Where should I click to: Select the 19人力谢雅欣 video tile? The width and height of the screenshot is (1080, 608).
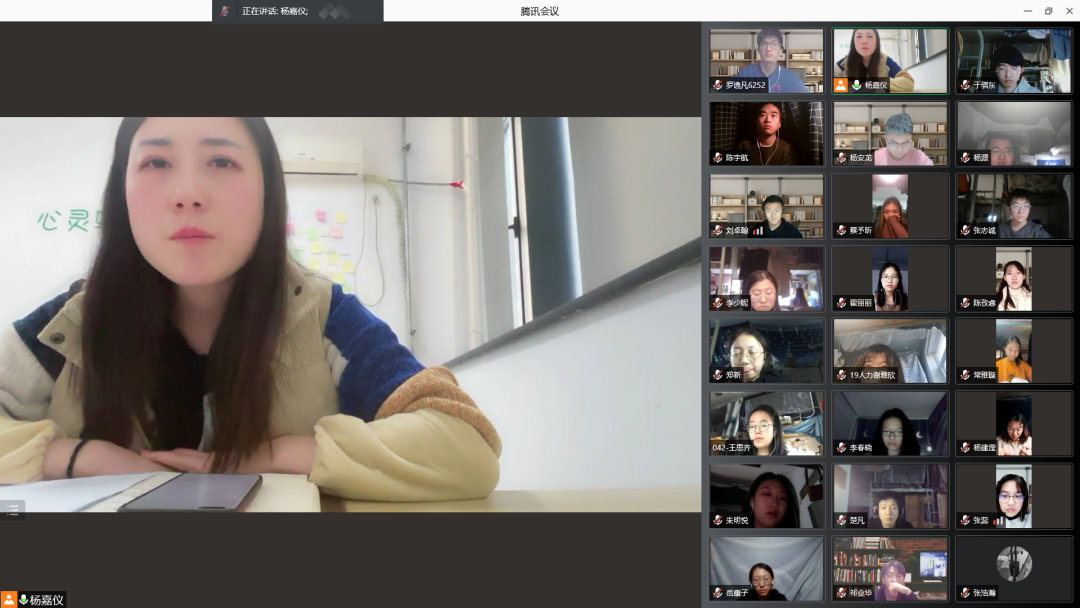[890, 350]
